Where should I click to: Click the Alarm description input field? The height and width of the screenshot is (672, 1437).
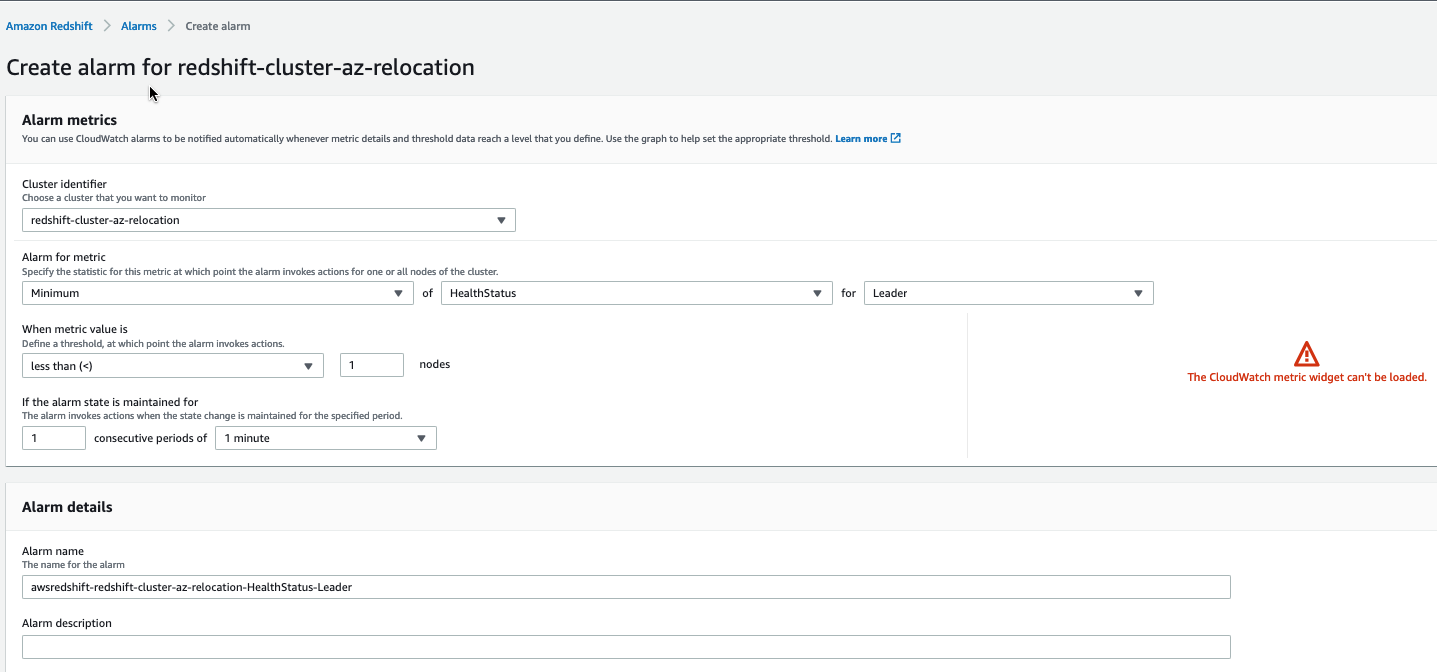[x=626, y=647]
